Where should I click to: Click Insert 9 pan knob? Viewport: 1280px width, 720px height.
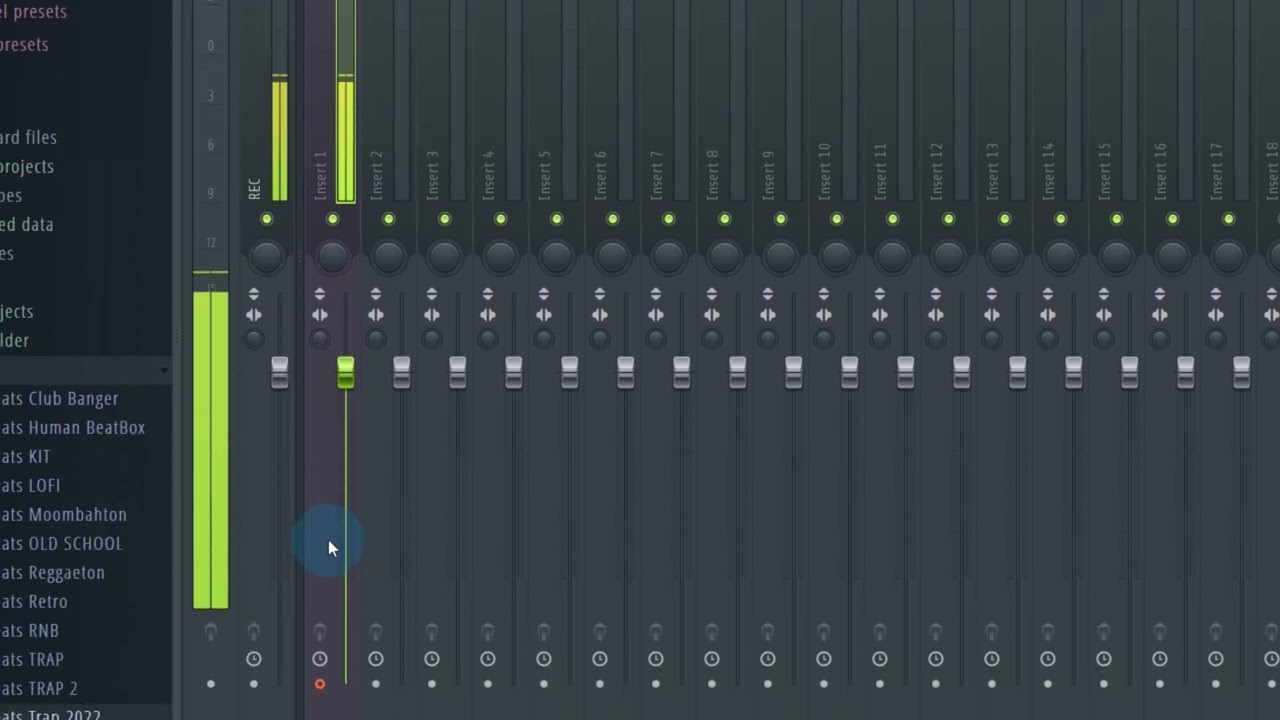click(x=781, y=257)
